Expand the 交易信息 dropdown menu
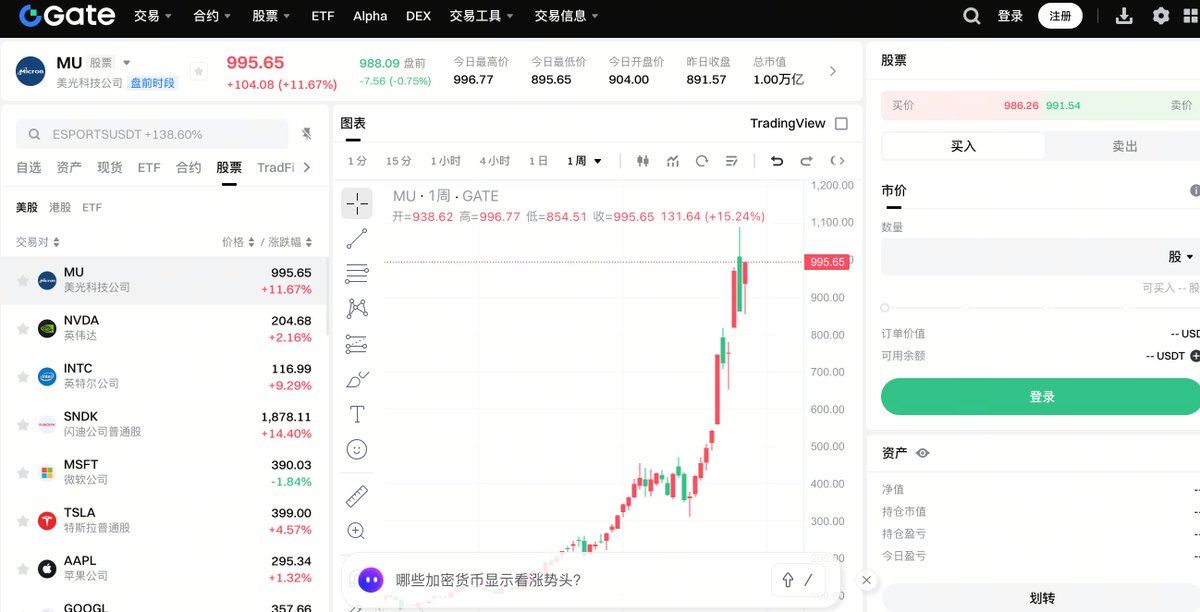The width and height of the screenshot is (1200, 612). (x=567, y=16)
